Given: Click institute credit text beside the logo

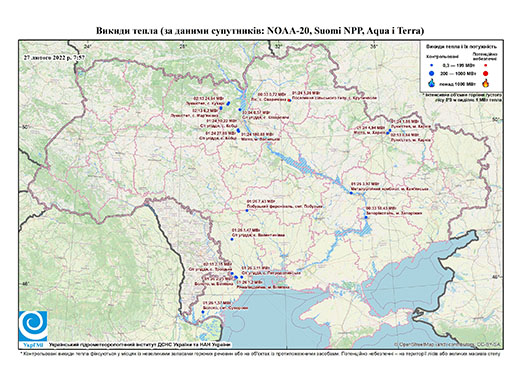Looking at the screenshot, I should click(x=140, y=344).
